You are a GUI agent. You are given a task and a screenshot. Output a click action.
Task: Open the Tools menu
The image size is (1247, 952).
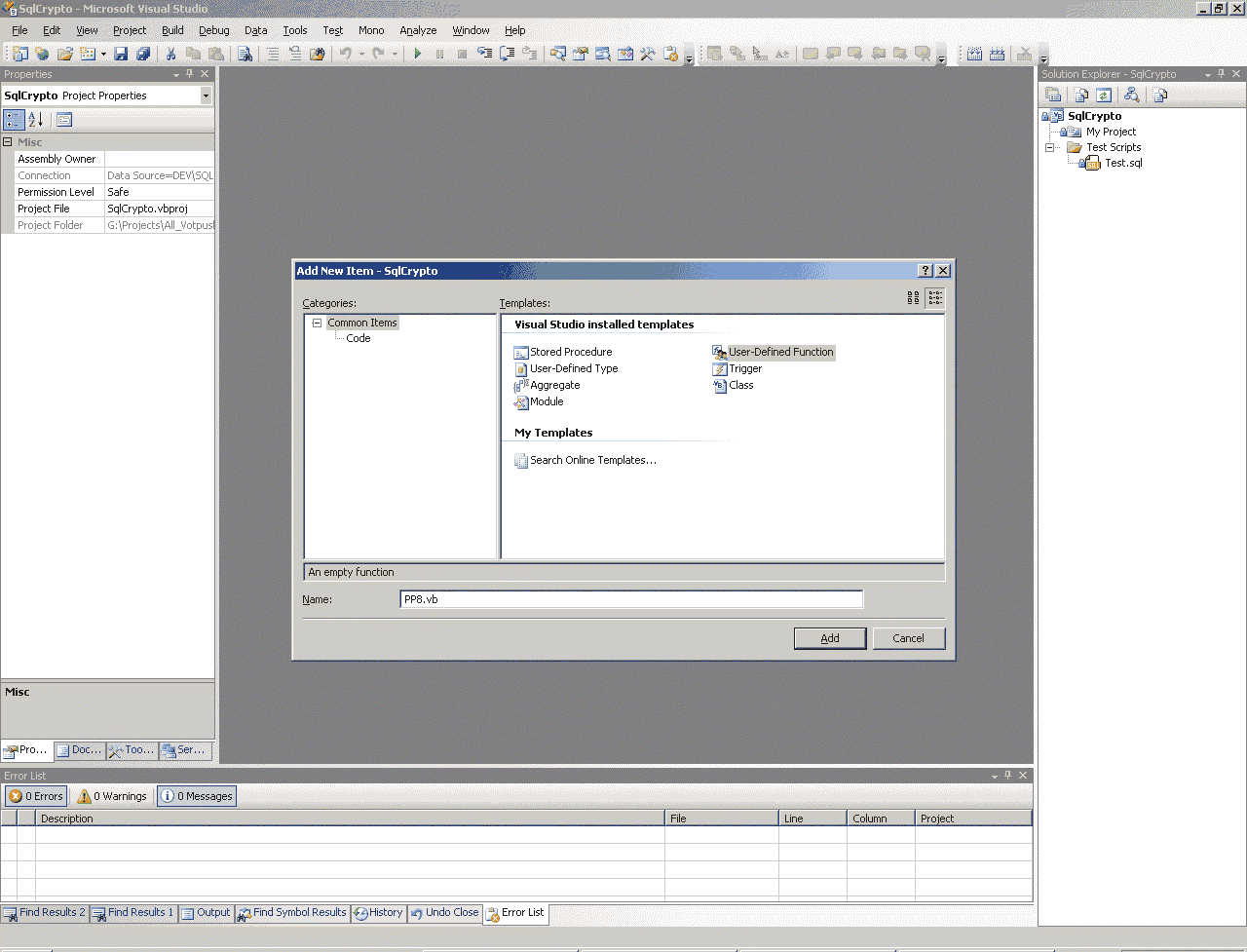pyautogui.click(x=295, y=30)
